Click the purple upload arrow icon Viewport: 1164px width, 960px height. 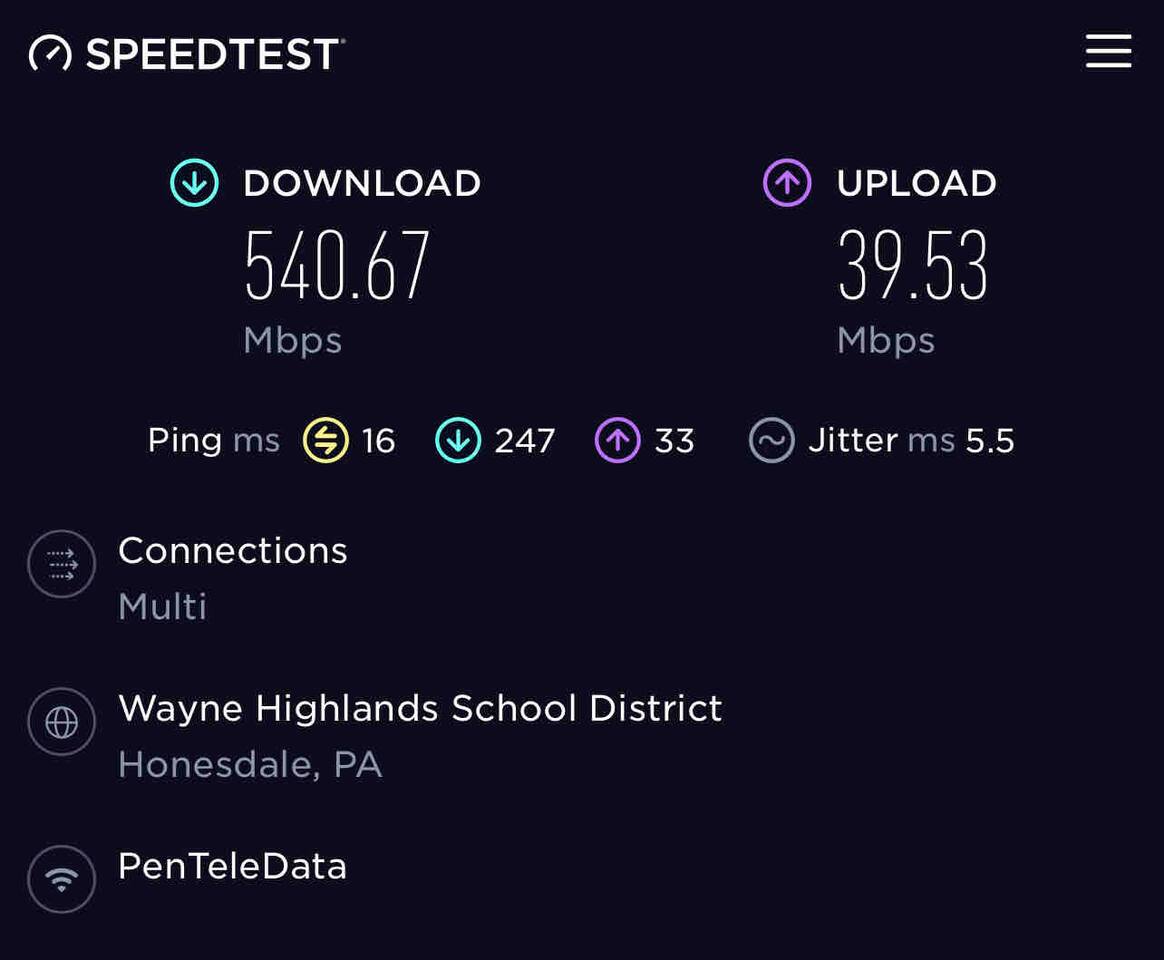pos(787,184)
